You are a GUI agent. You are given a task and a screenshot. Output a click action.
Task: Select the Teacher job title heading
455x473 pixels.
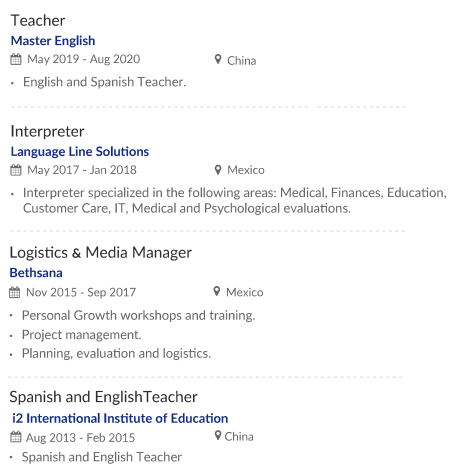38,21
